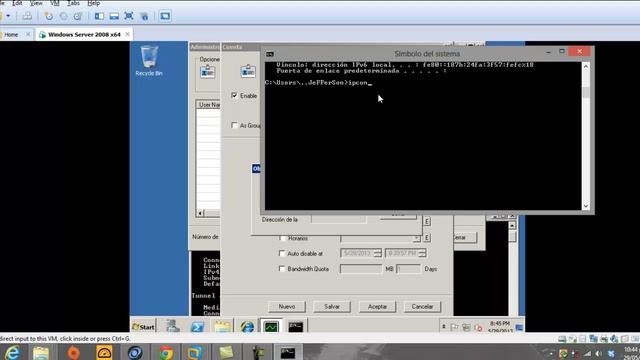Click the Auto disable date spinner
Image resolution: width=640 pixels, height=360 pixels.
(377, 253)
